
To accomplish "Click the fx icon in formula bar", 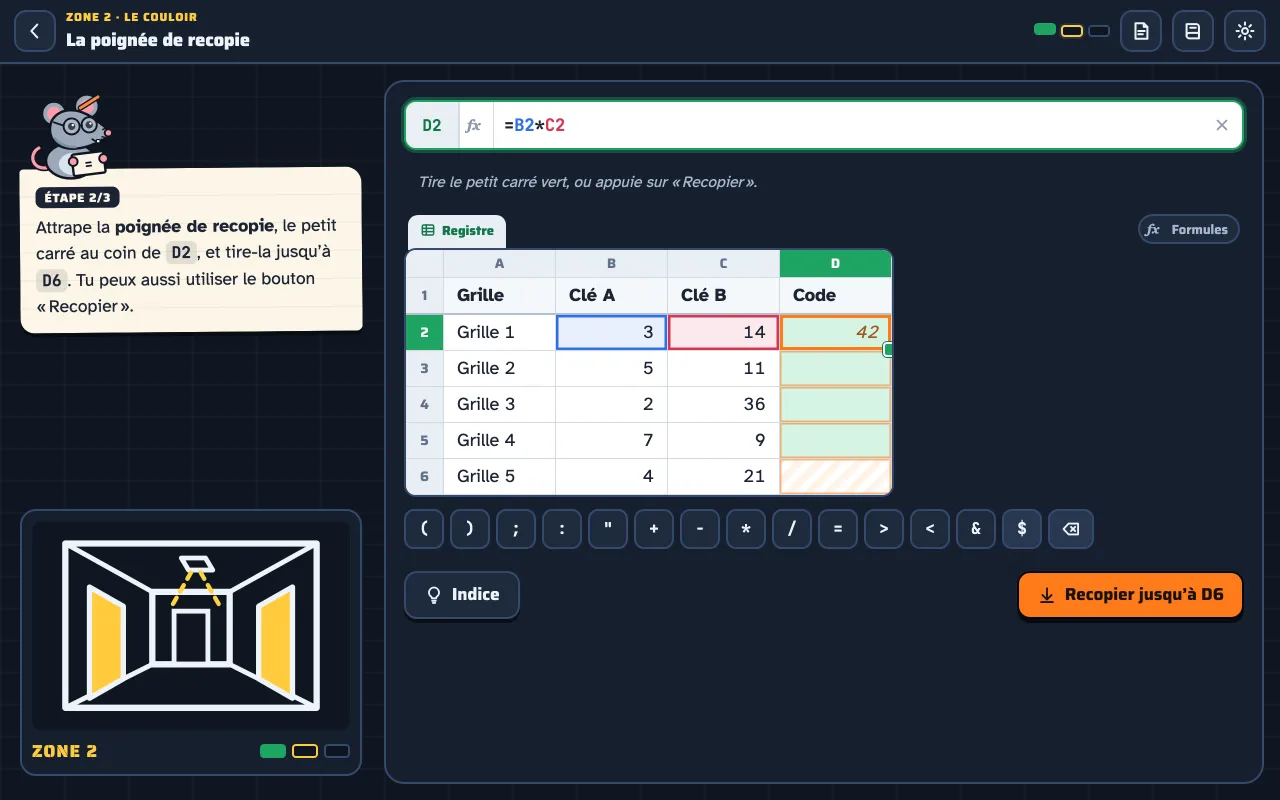I will (474, 125).
